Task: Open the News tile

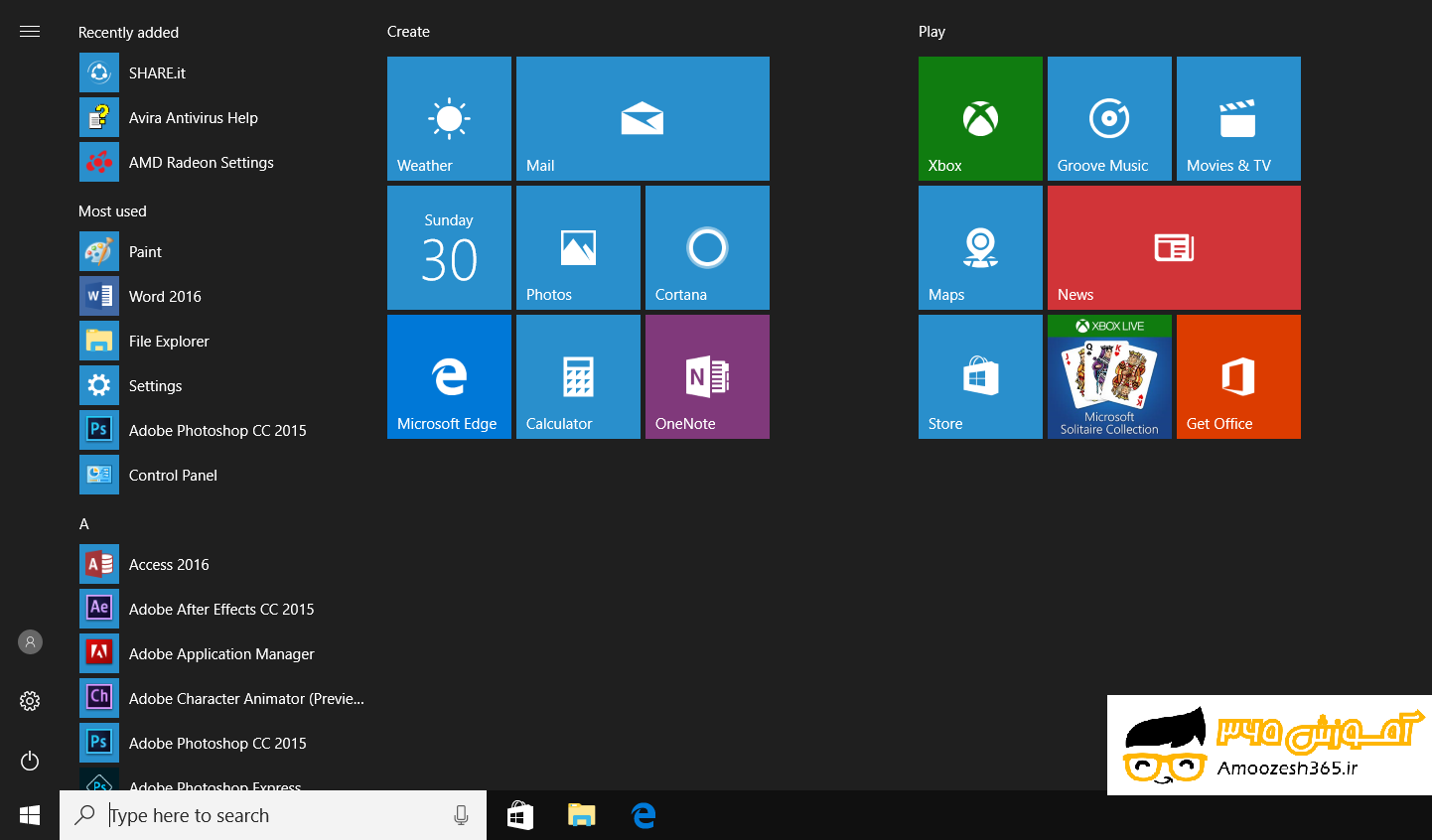Action: (1174, 247)
